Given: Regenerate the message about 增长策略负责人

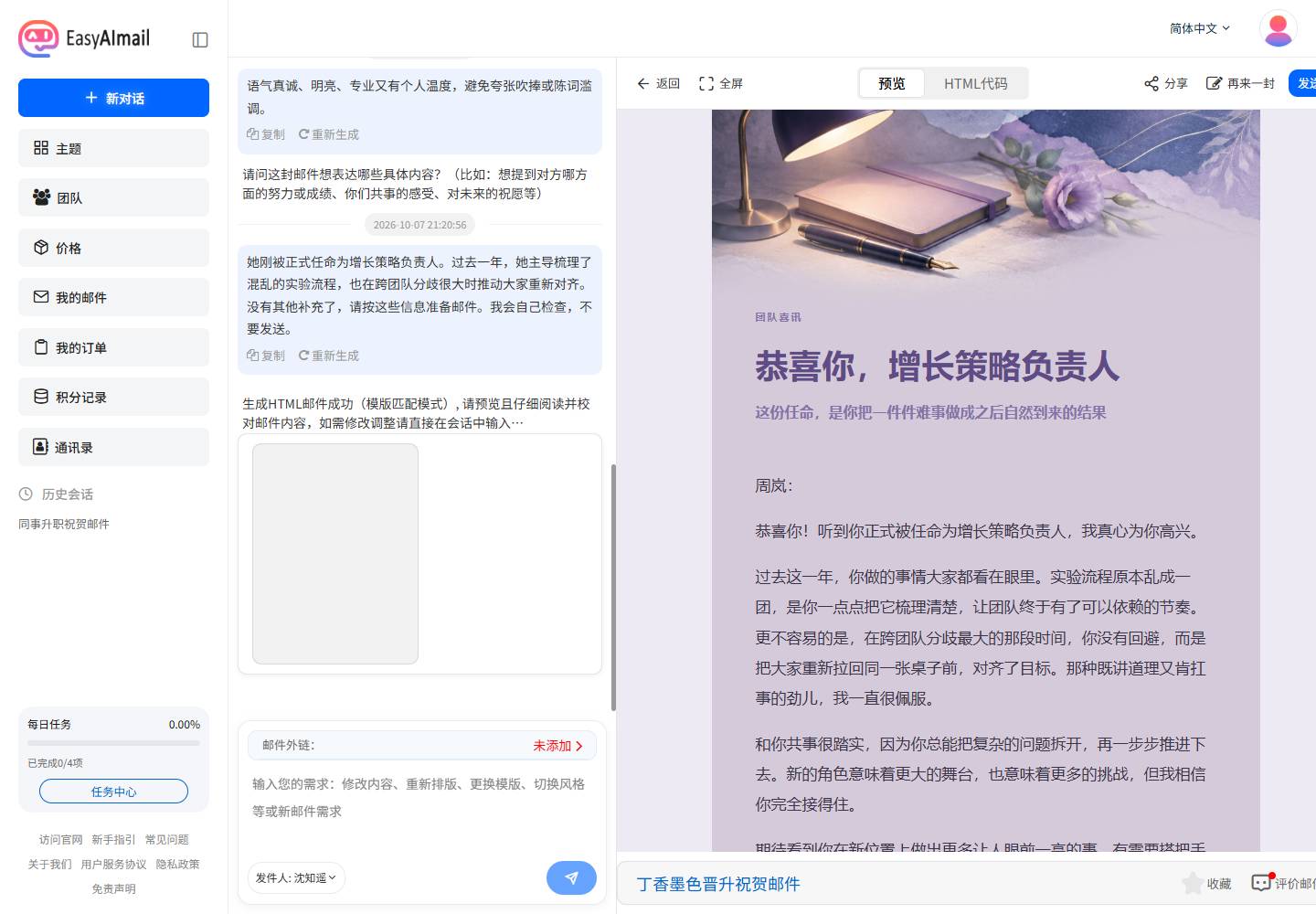Looking at the screenshot, I should tap(329, 356).
